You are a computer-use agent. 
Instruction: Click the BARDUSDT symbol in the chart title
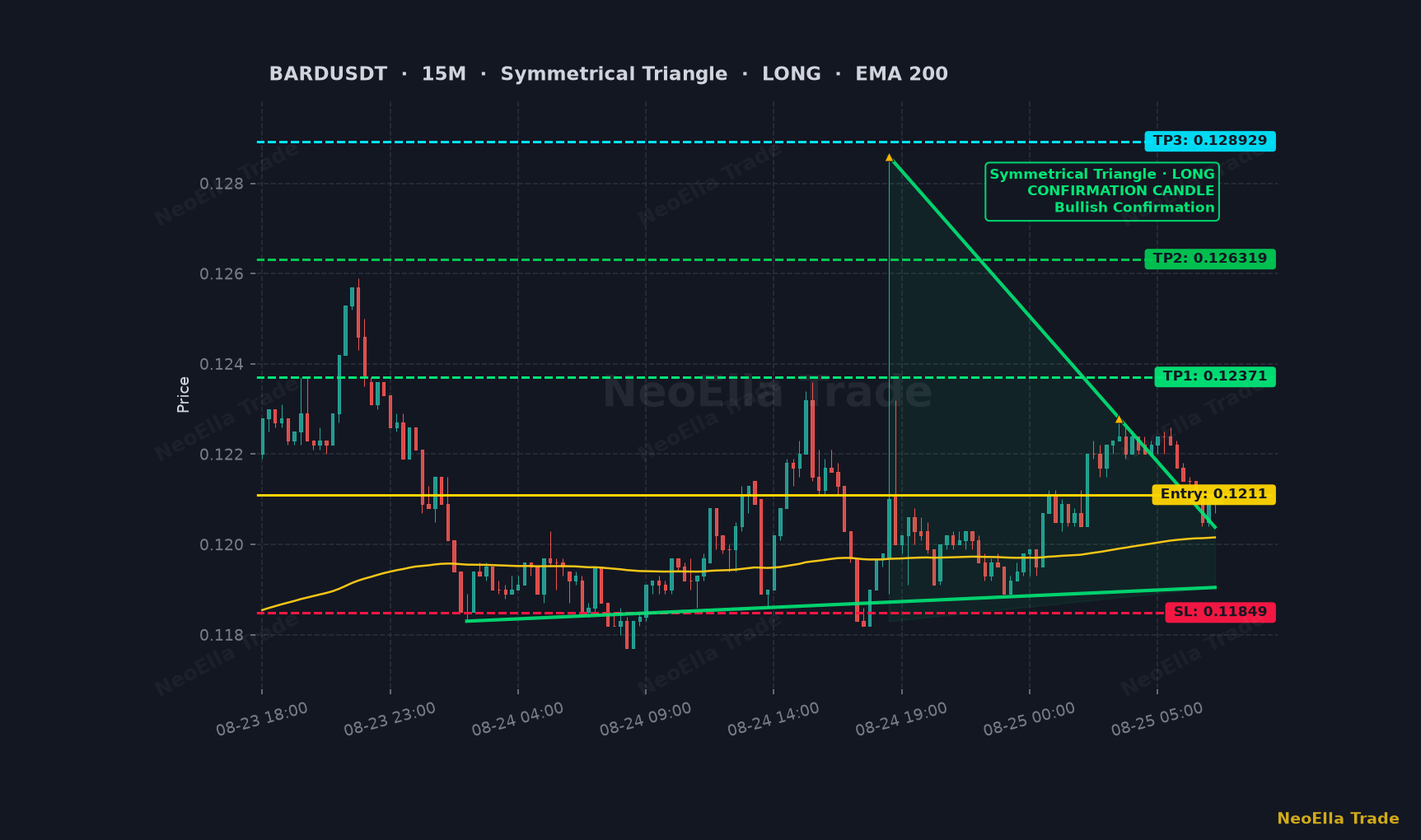coord(328,74)
